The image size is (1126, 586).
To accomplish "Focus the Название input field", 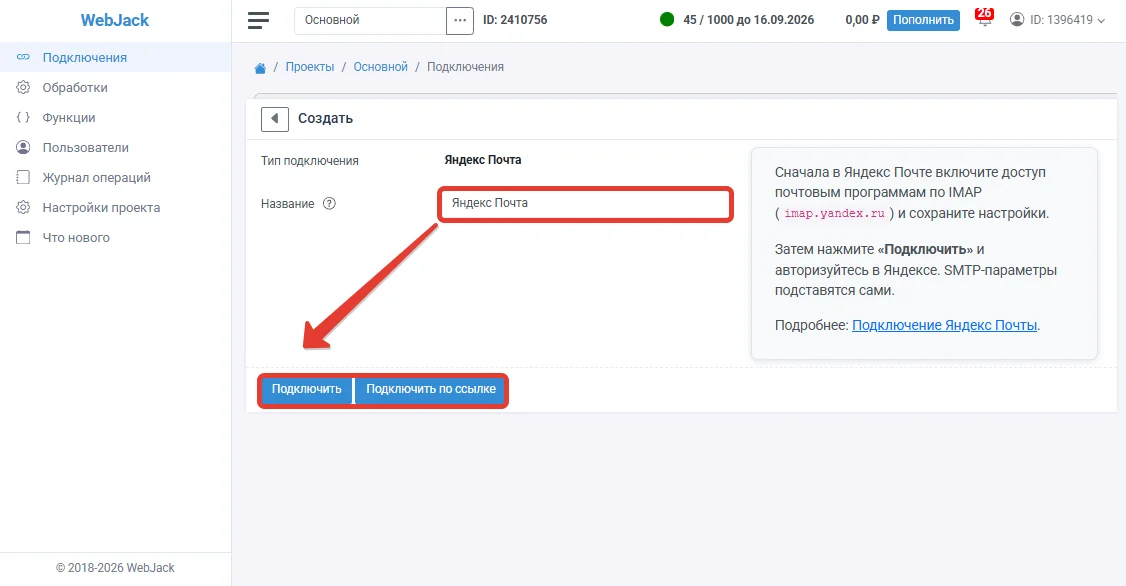I will (x=585, y=204).
